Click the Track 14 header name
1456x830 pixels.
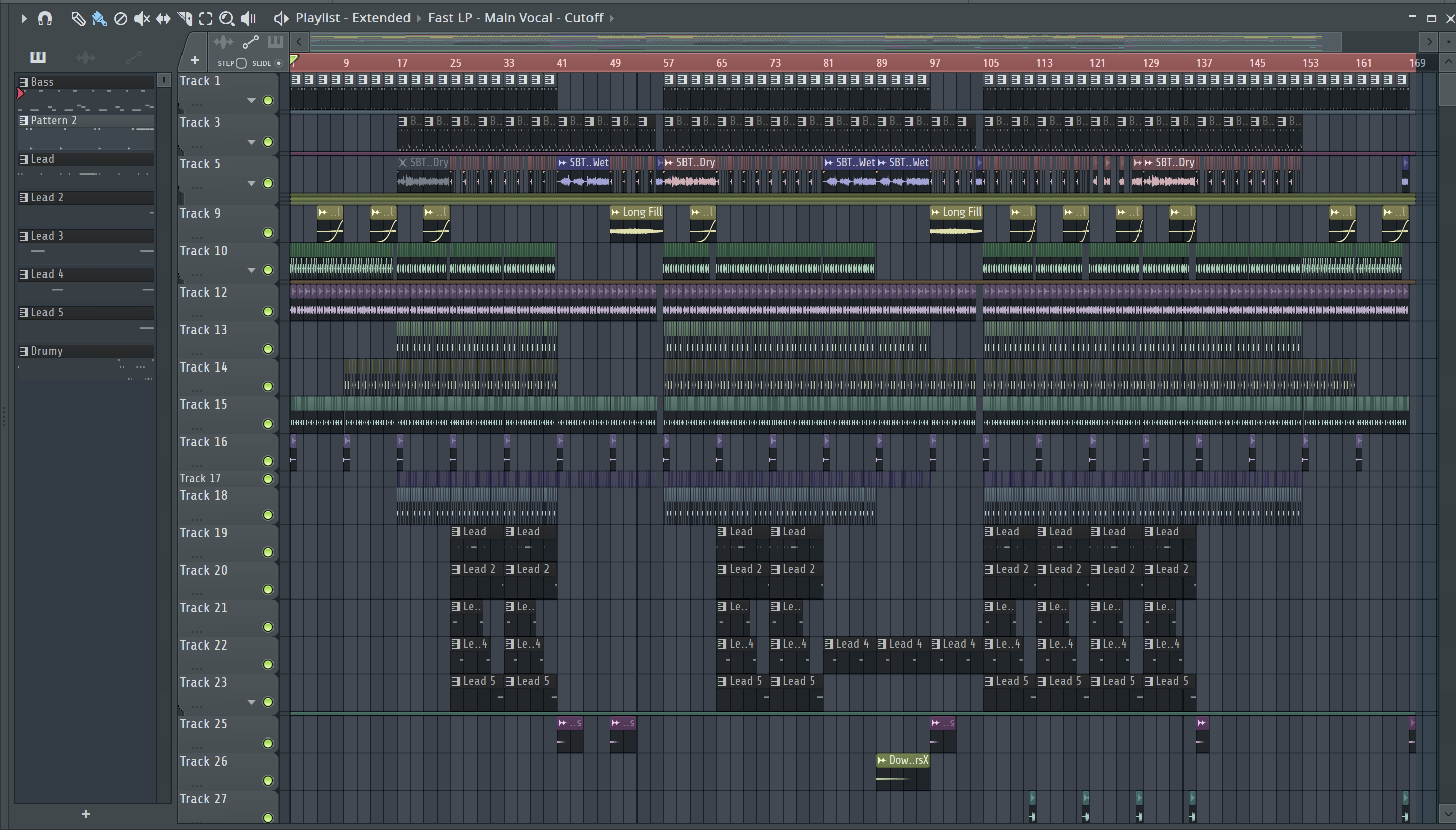click(204, 367)
